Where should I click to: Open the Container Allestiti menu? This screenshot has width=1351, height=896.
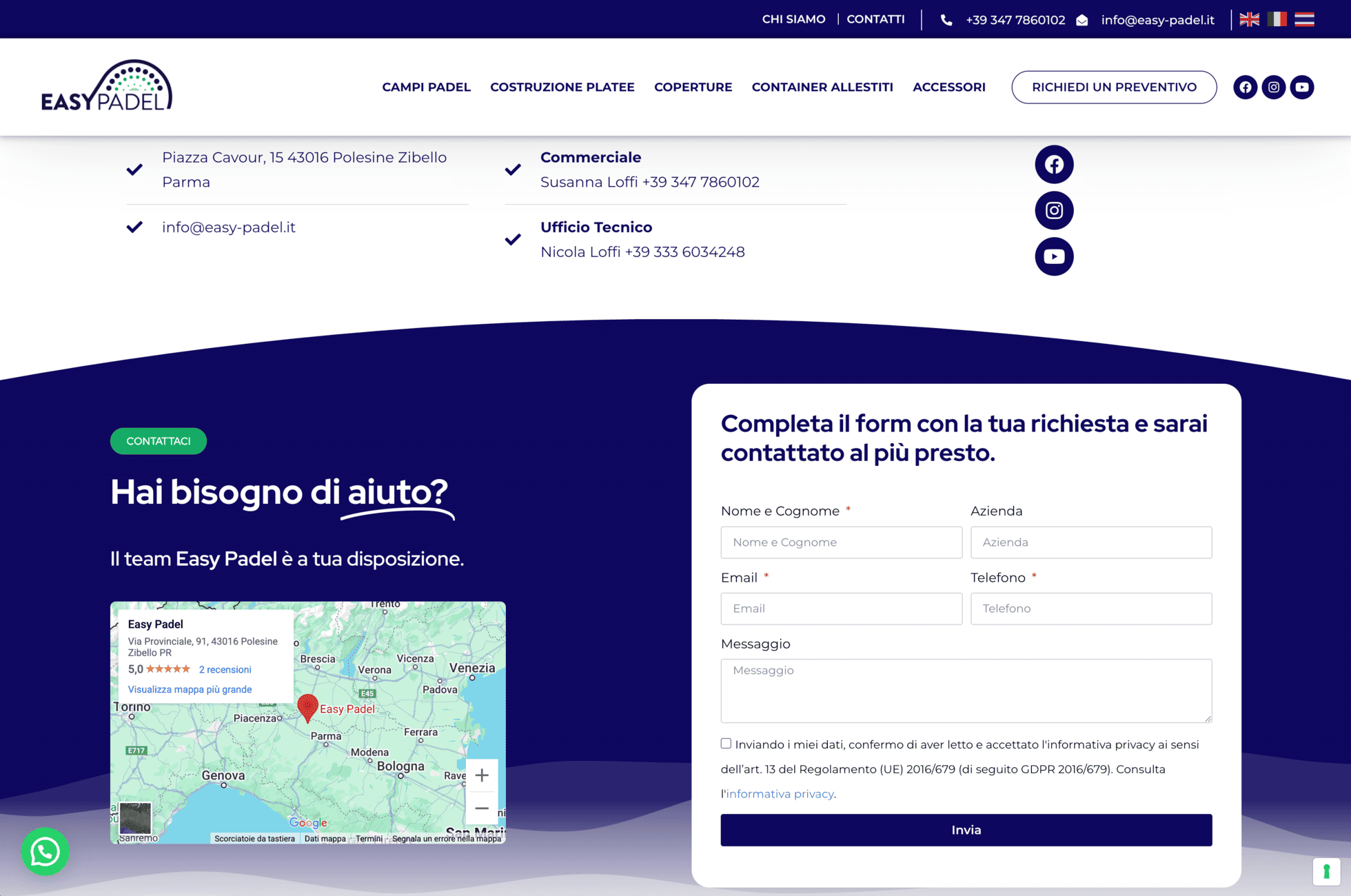(x=822, y=88)
